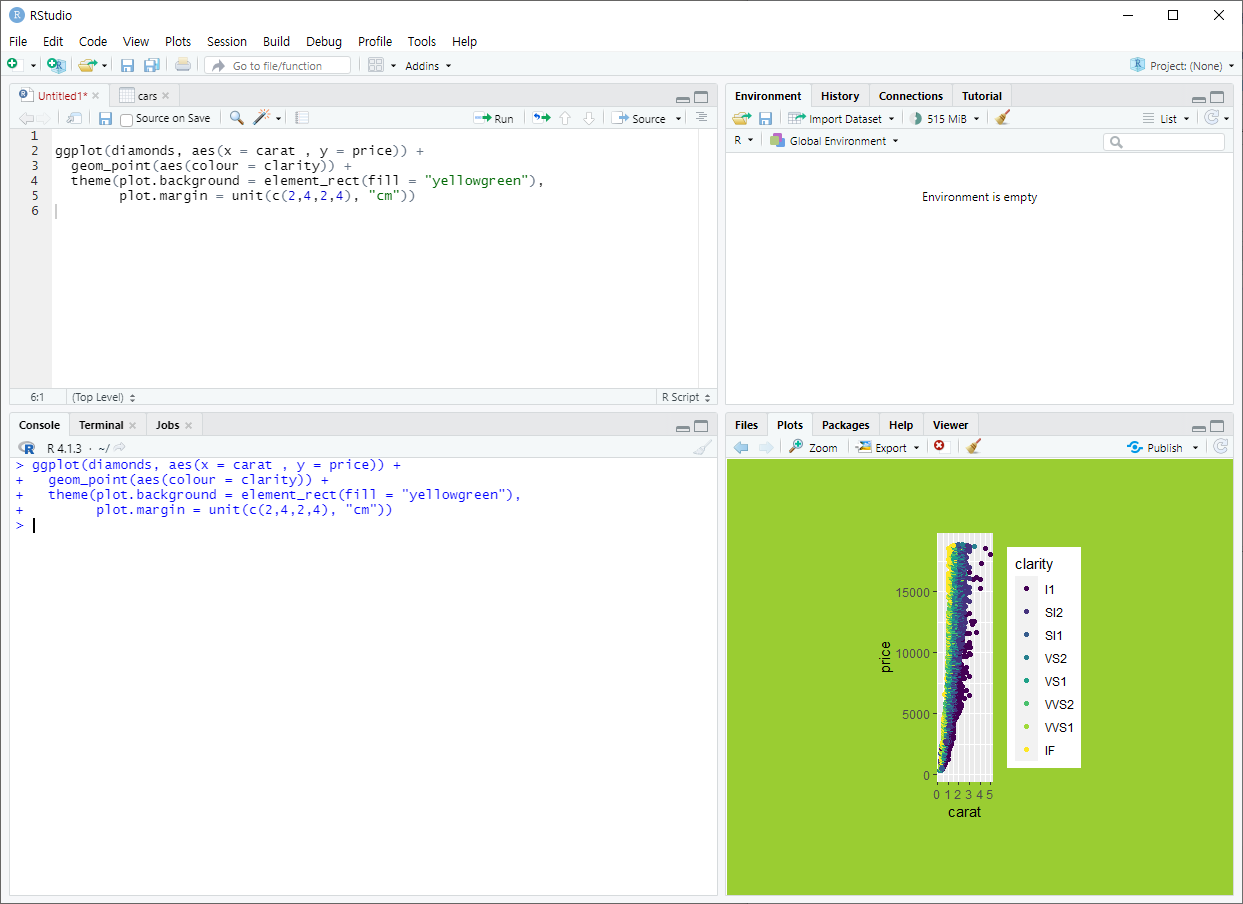
Task: Clear all plots with the broom icon
Action: (974, 447)
